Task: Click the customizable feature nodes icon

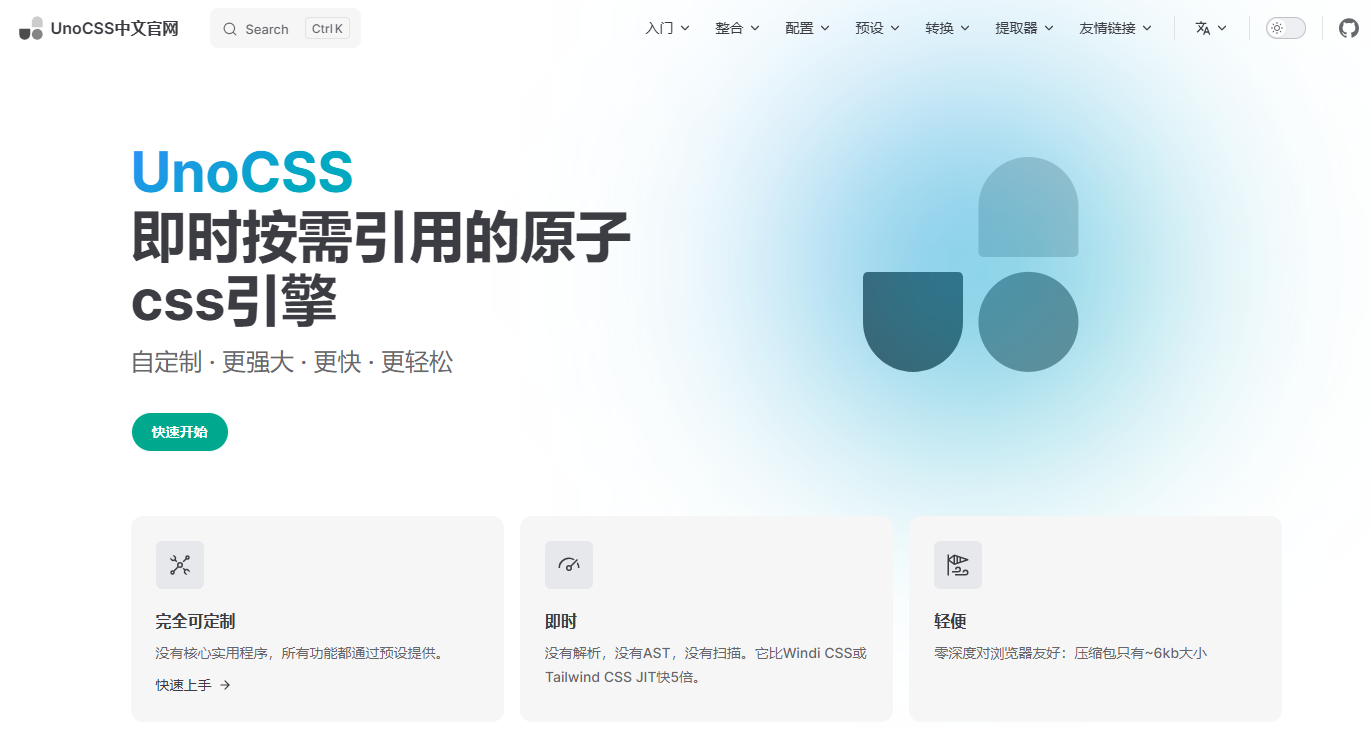Action: [x=180, y=565]
